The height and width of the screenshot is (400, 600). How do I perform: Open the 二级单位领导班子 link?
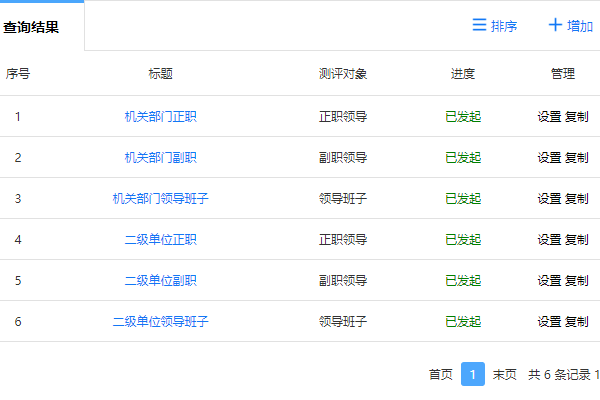click(x=161, y=321)
